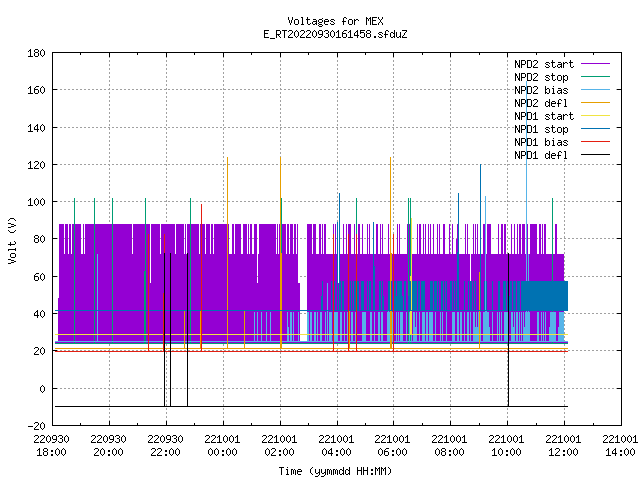Image resolution: width=640 pixels, height=480 pixels.
Task: Click the light blue NPD2 bias legend line
Action: click(596, 90)
